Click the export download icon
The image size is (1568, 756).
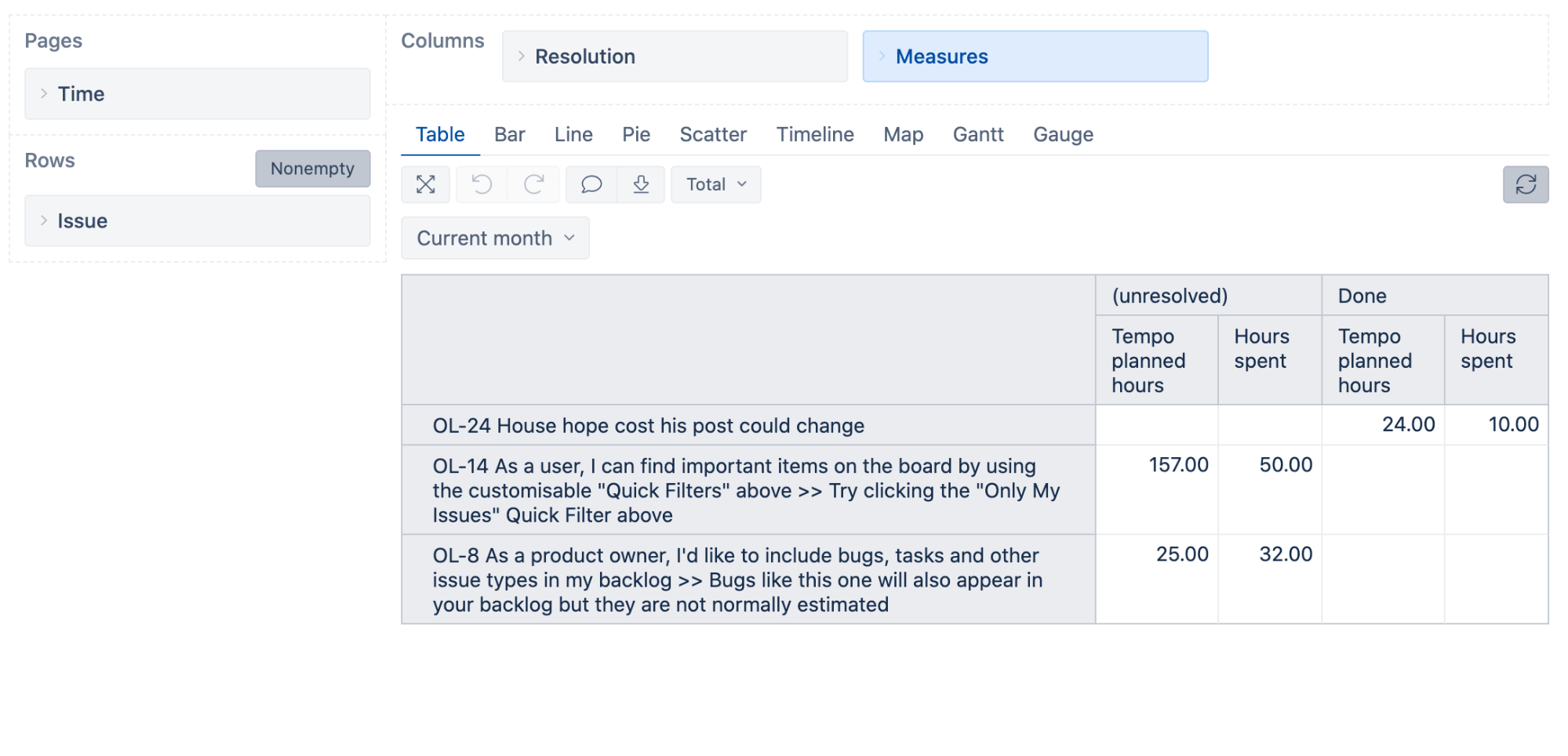(641, 184)
